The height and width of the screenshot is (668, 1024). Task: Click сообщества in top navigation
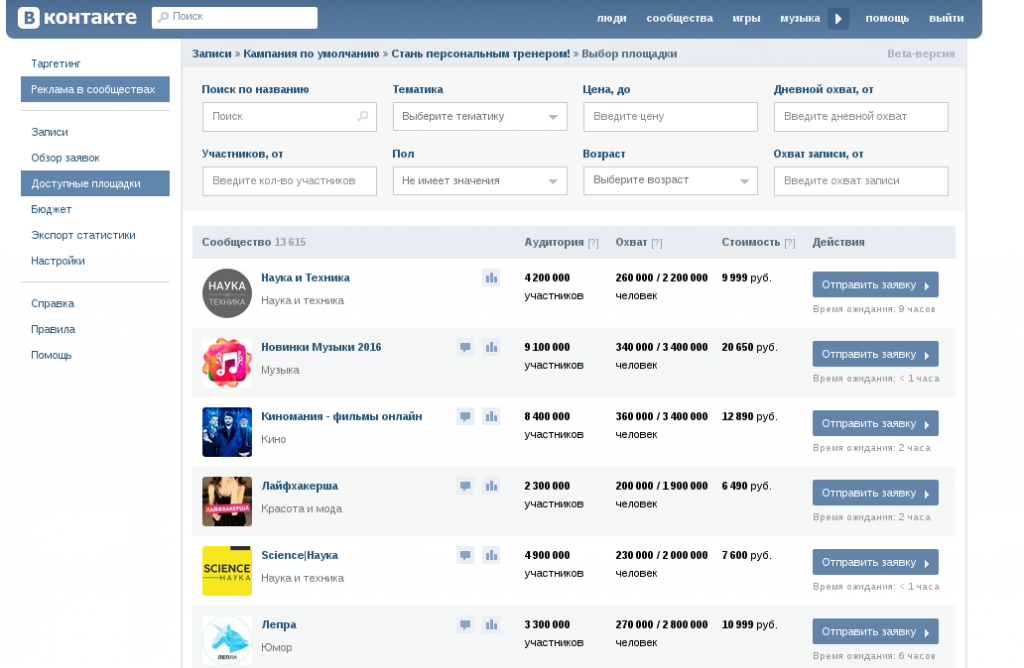tap(679, 18)
